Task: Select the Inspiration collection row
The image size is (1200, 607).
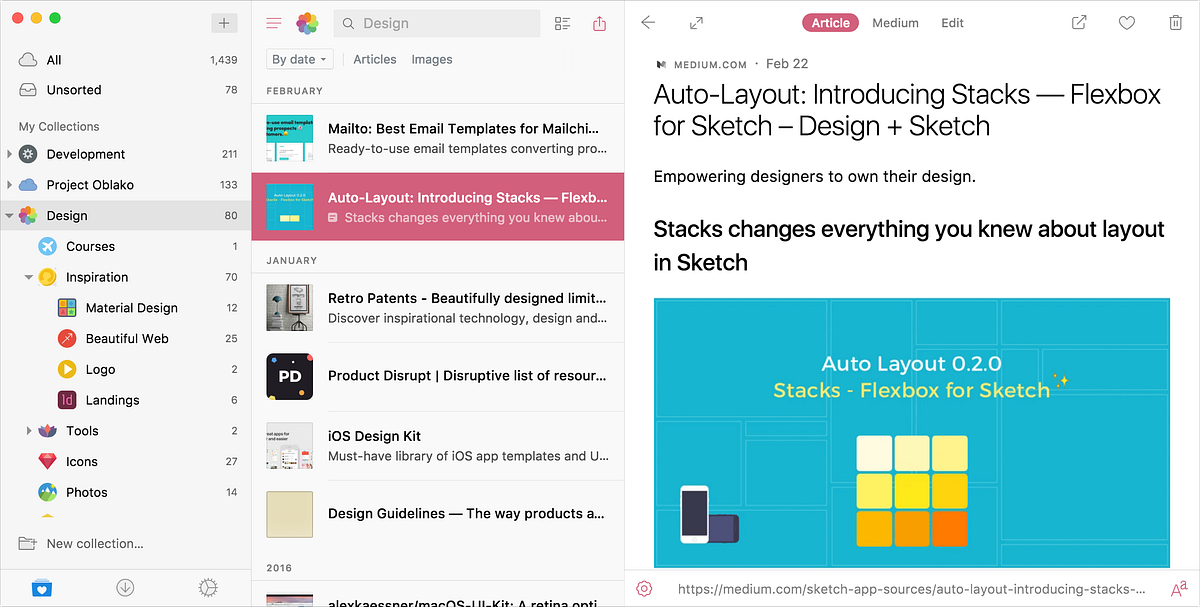Action: pos(125,277)
